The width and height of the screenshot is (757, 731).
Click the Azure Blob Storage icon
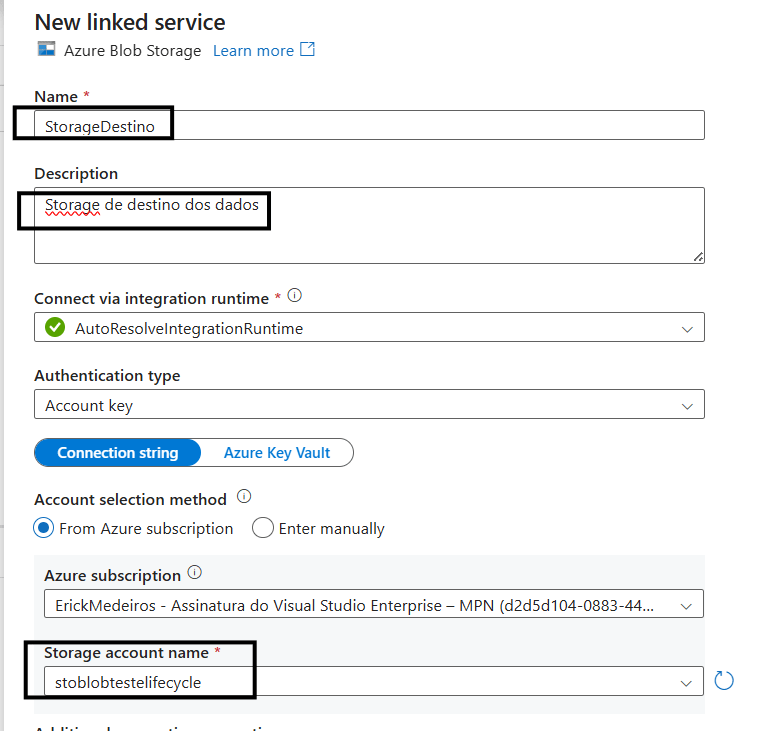45,50
